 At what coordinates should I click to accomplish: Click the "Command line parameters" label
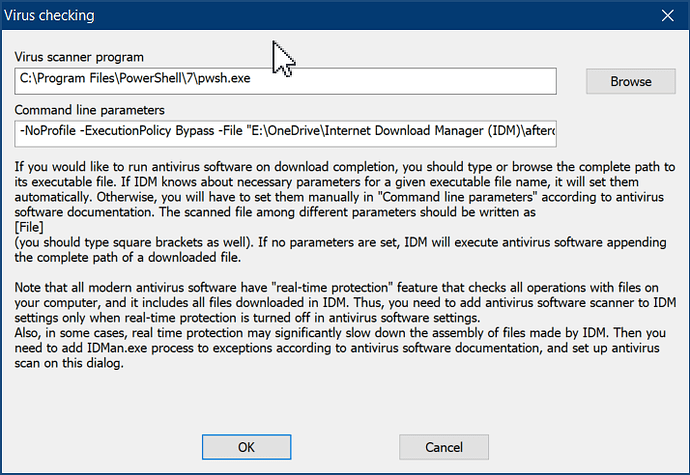point(87,110)
